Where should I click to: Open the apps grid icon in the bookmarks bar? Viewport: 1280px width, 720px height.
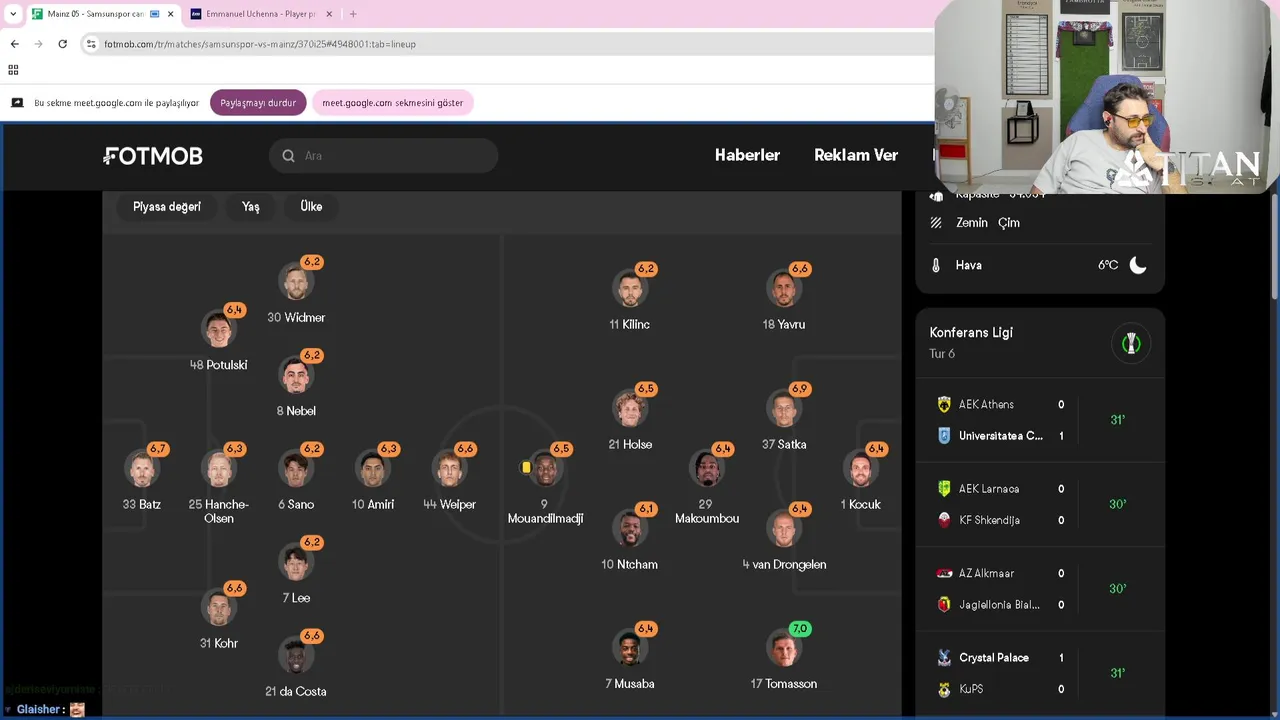click(13, 70)
